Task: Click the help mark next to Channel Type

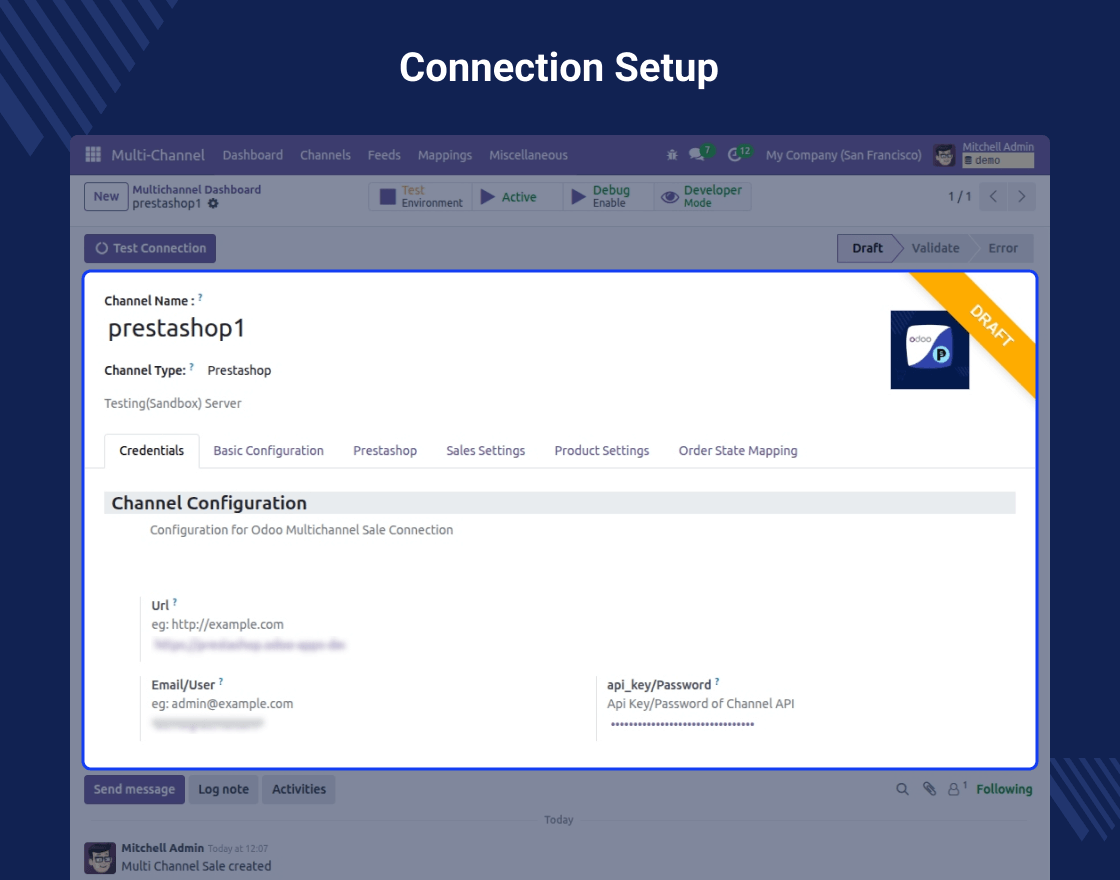Action: [191, 366]
